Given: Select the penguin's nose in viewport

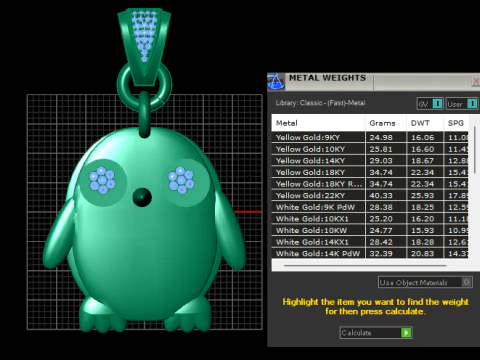Looking at the screenshot, I should [142, 197].
